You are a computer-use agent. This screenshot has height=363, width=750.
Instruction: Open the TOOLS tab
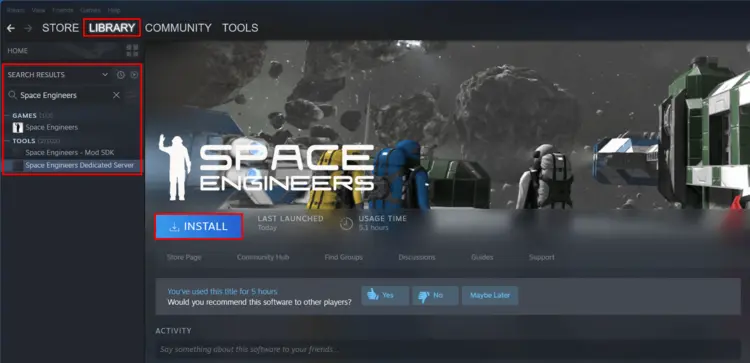coord(240,28)
